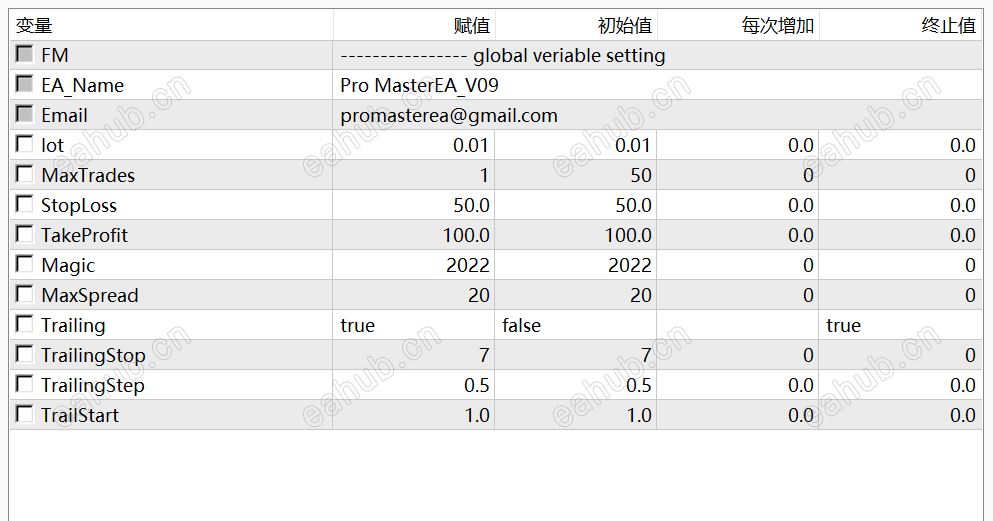Open Trailing value cell showing true
The width and height of the screenshot is (993, 521).
point(413,325)
